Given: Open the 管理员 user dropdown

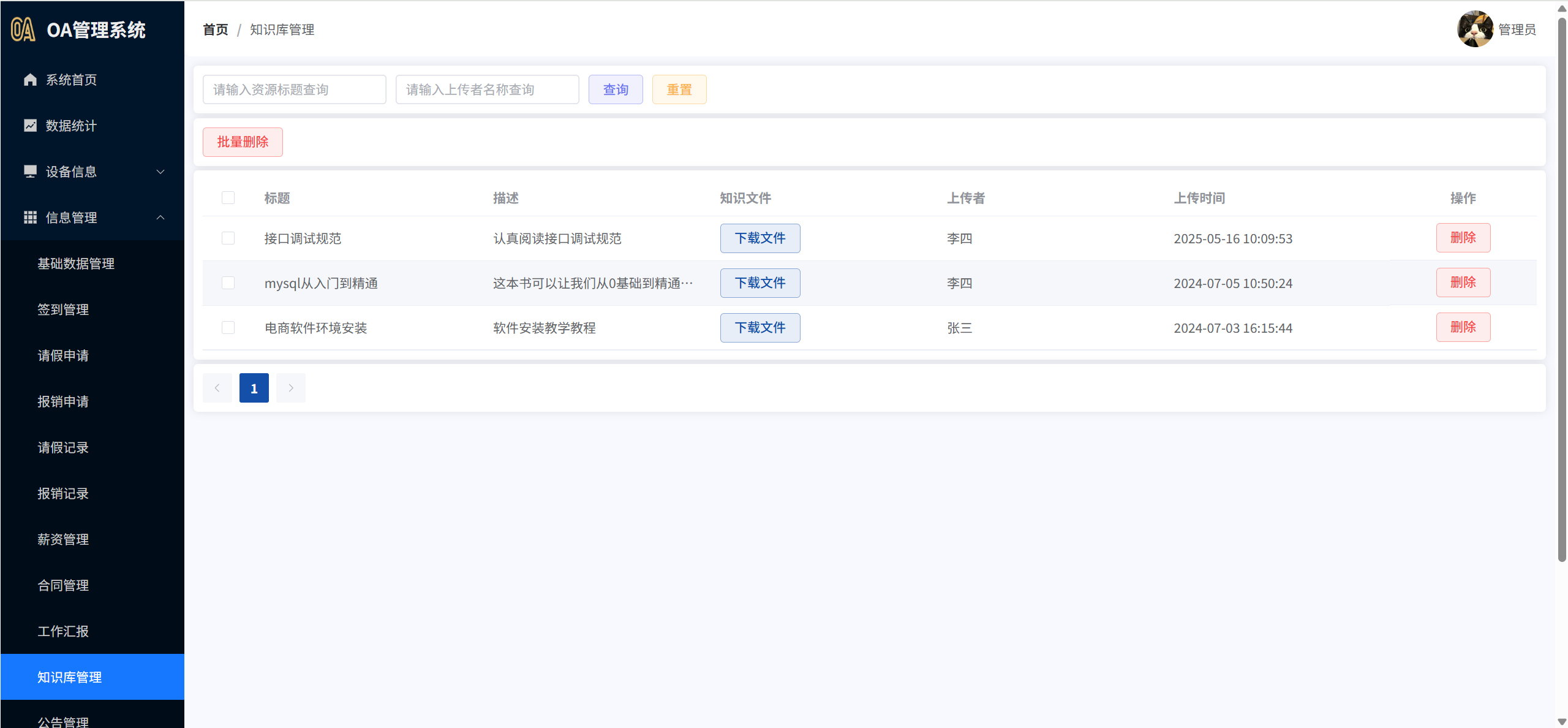Looking at the screenshot, I should click(1517, 29).
